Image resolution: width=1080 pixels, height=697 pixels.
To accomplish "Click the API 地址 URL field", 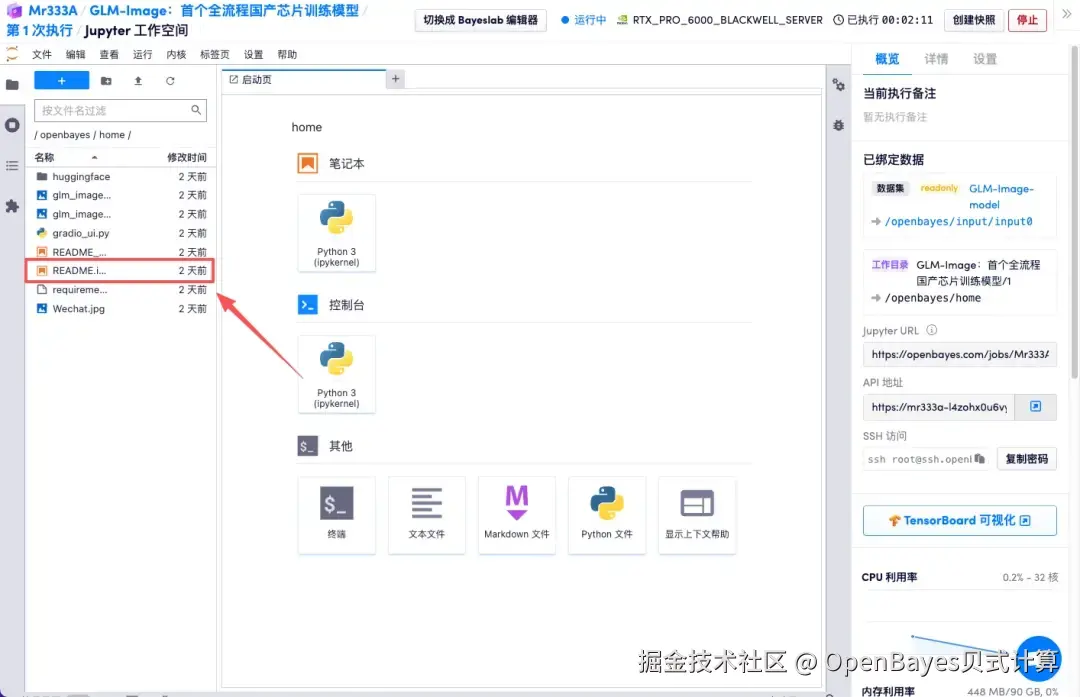I will click(939, 407).
